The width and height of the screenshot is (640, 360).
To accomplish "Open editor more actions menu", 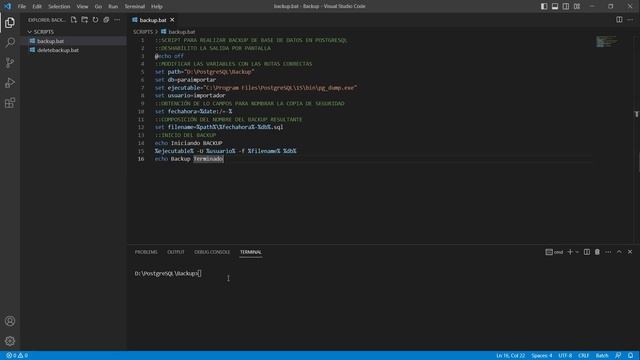I will [x=630, y=20].
